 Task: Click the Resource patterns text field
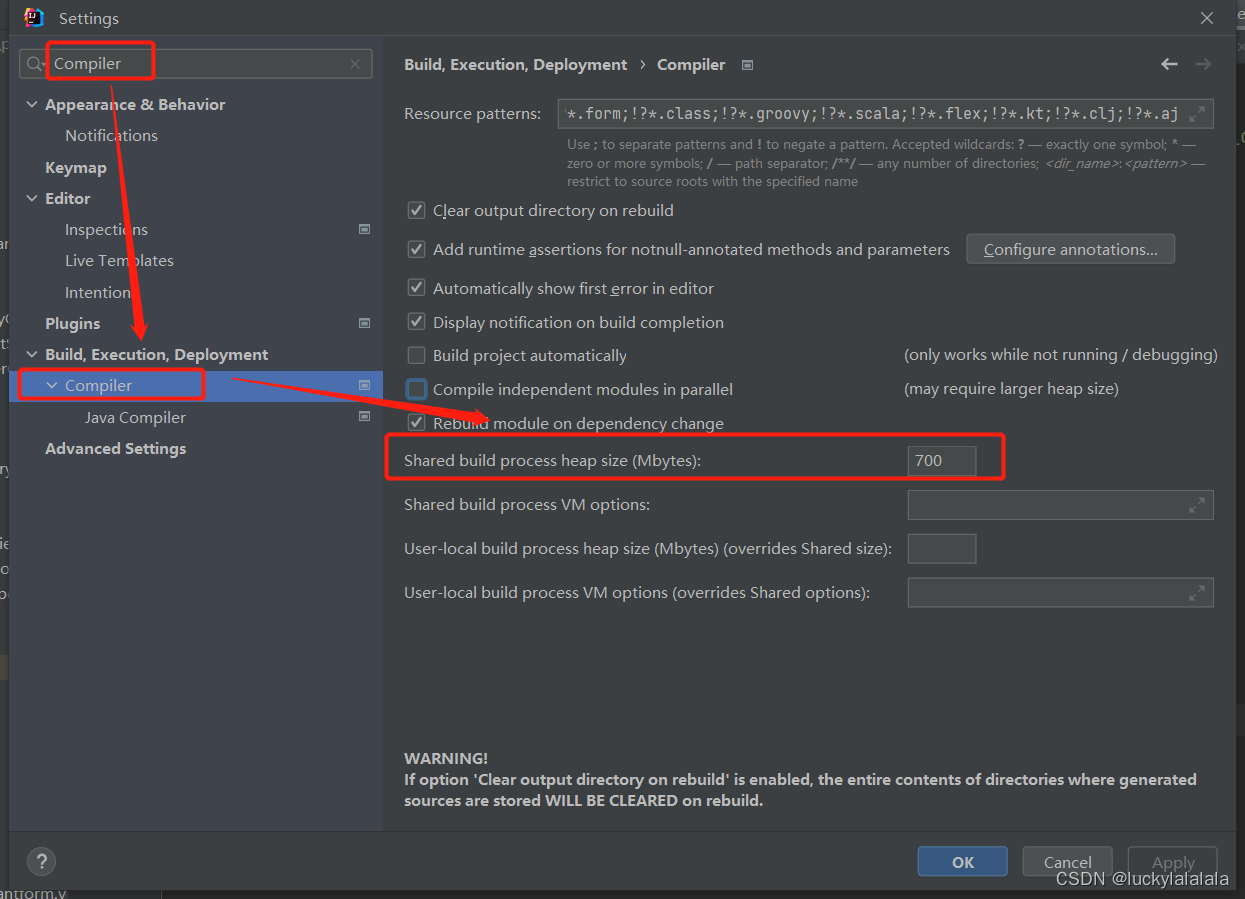pos(886,114)
